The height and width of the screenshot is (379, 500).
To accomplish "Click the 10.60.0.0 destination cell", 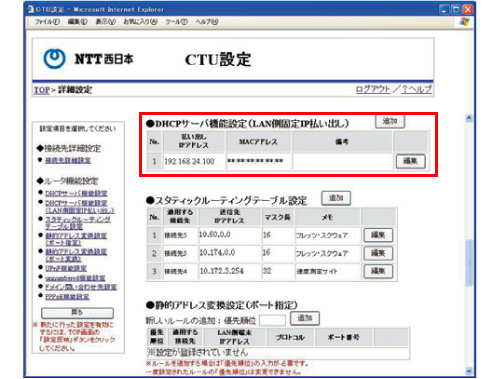I will point(230,235).
